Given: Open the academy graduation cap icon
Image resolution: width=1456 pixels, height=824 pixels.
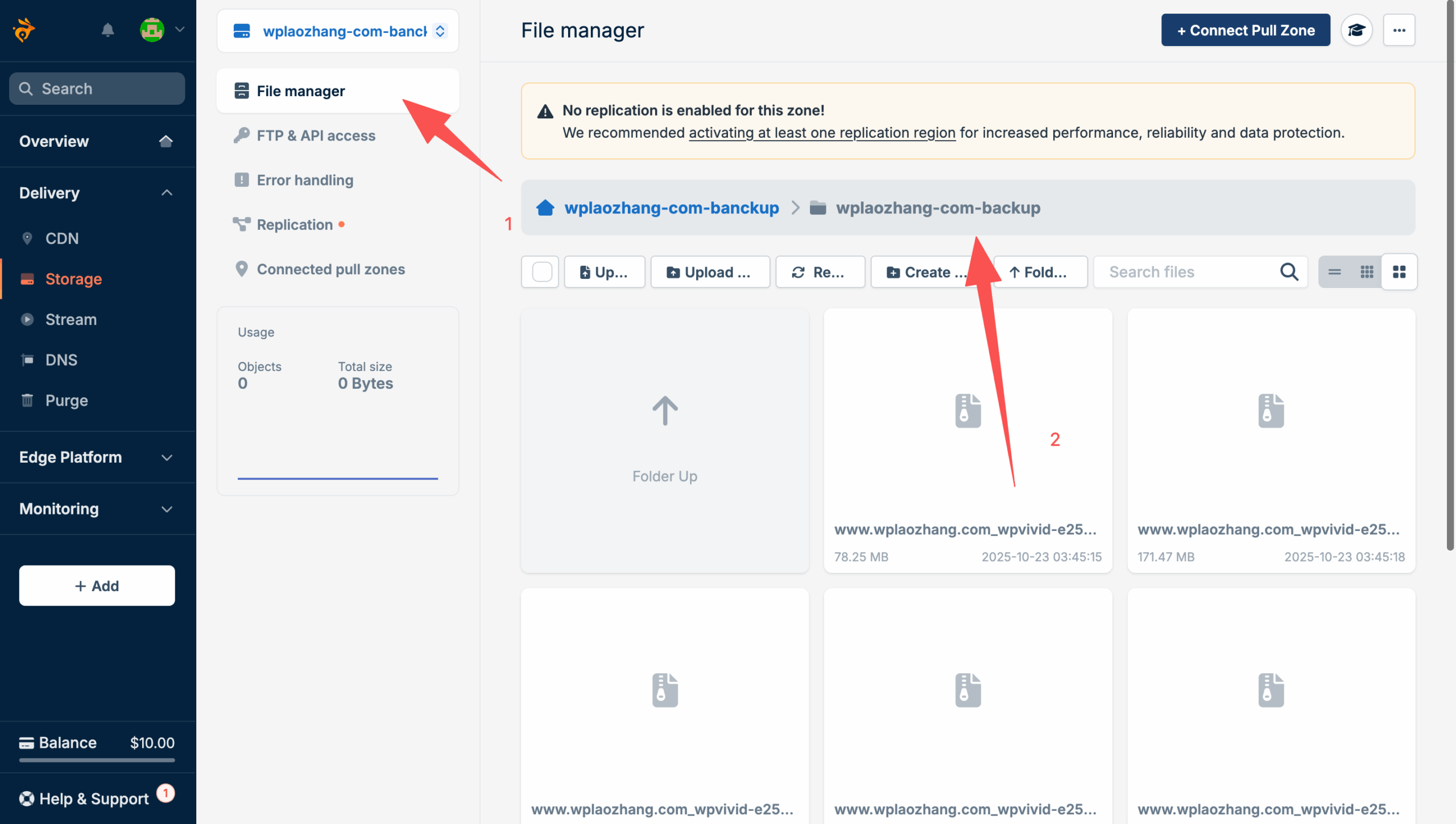Looking at the screenshot, I should pos(1356,30).
